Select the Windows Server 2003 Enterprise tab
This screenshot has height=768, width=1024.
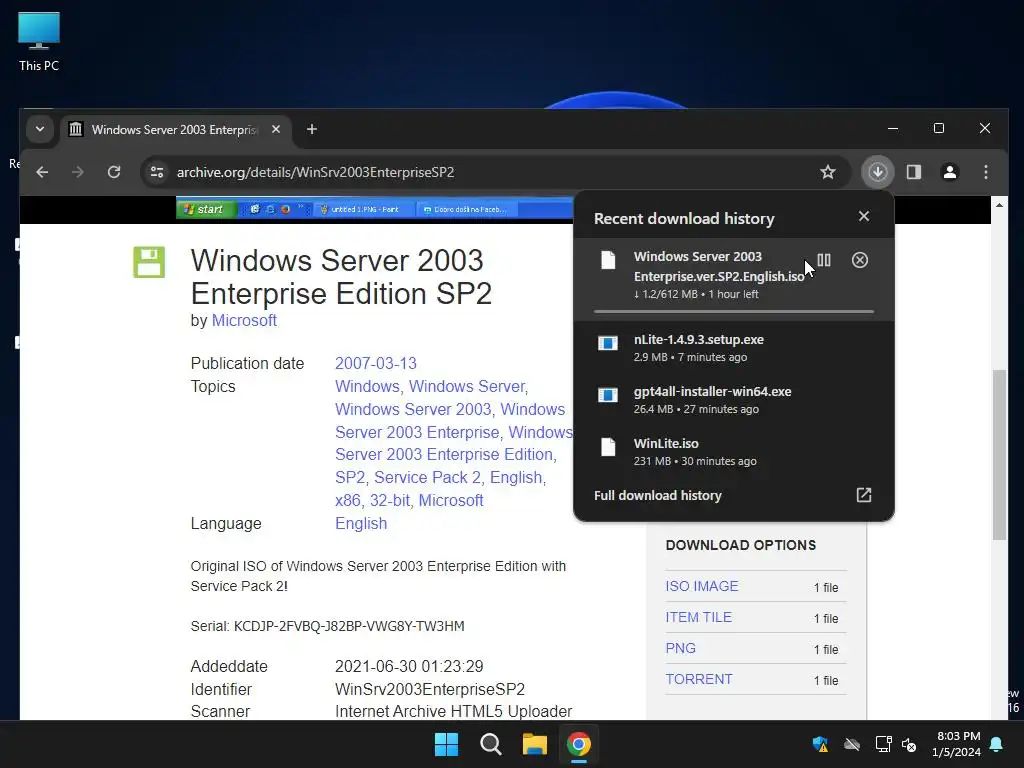pyautogui.click(x=175, y=129)
